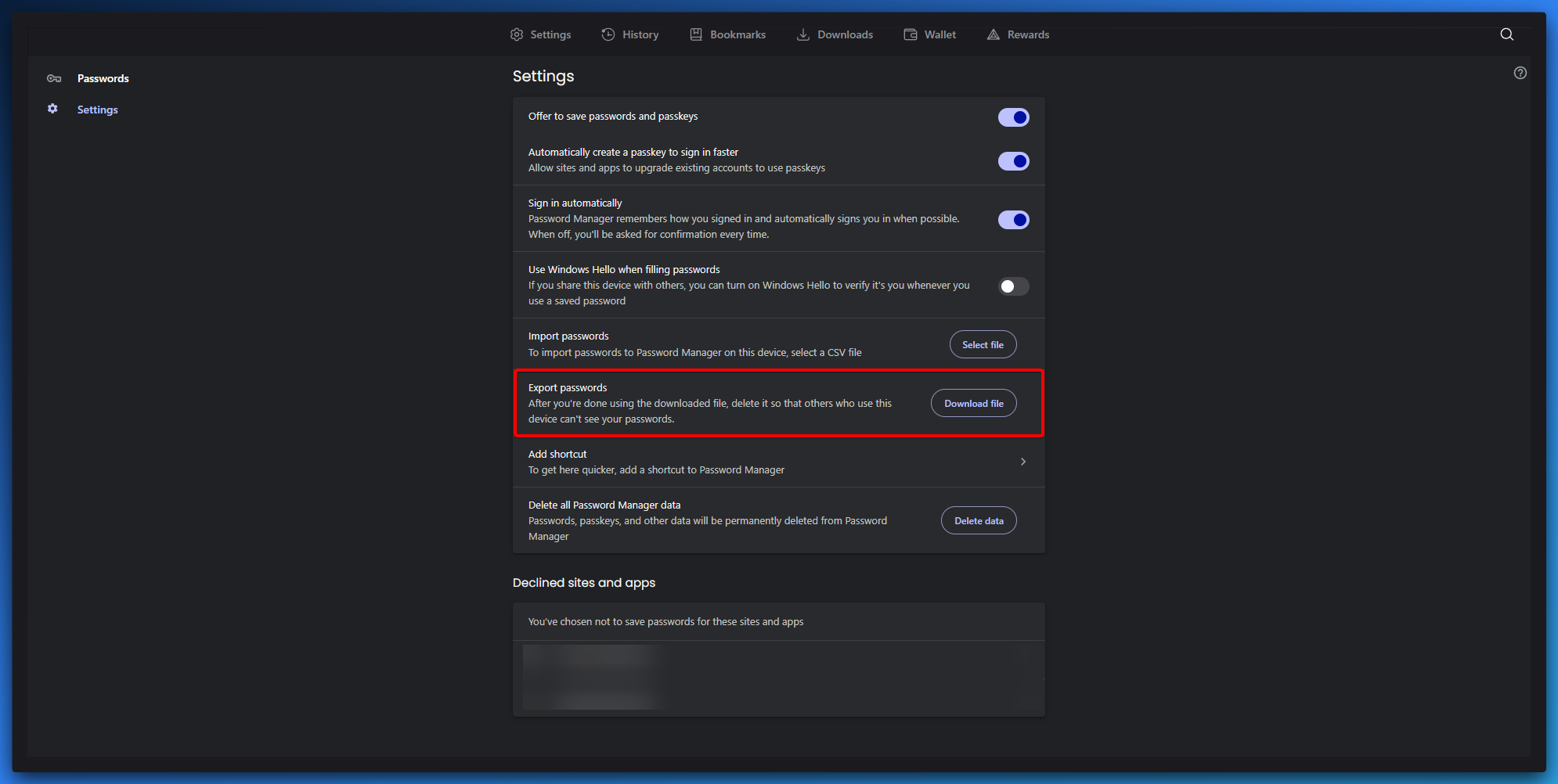Open the Passwords sidebar item
This screenshot has height=784, width=1558.
(x=103, y=78)
